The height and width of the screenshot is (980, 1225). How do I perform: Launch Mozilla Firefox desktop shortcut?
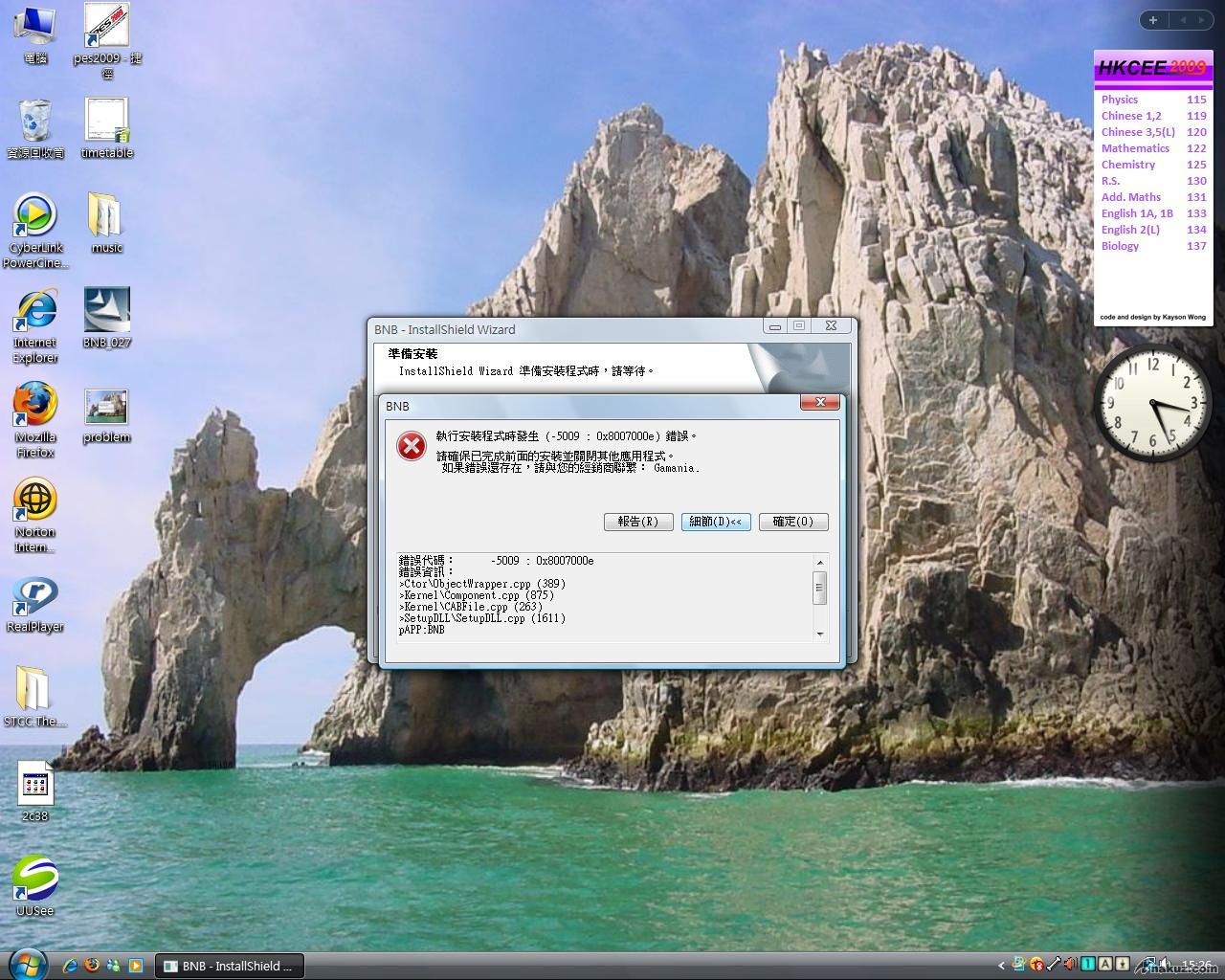(35, 421)
